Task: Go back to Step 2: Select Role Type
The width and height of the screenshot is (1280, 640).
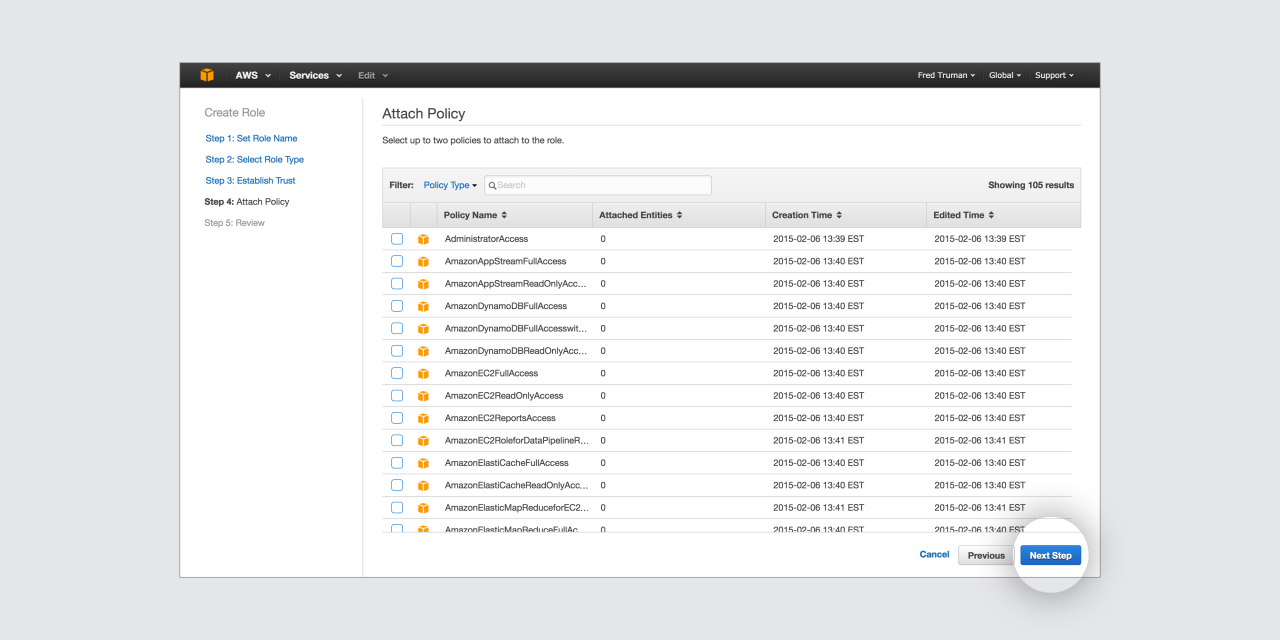Action: 254,160
